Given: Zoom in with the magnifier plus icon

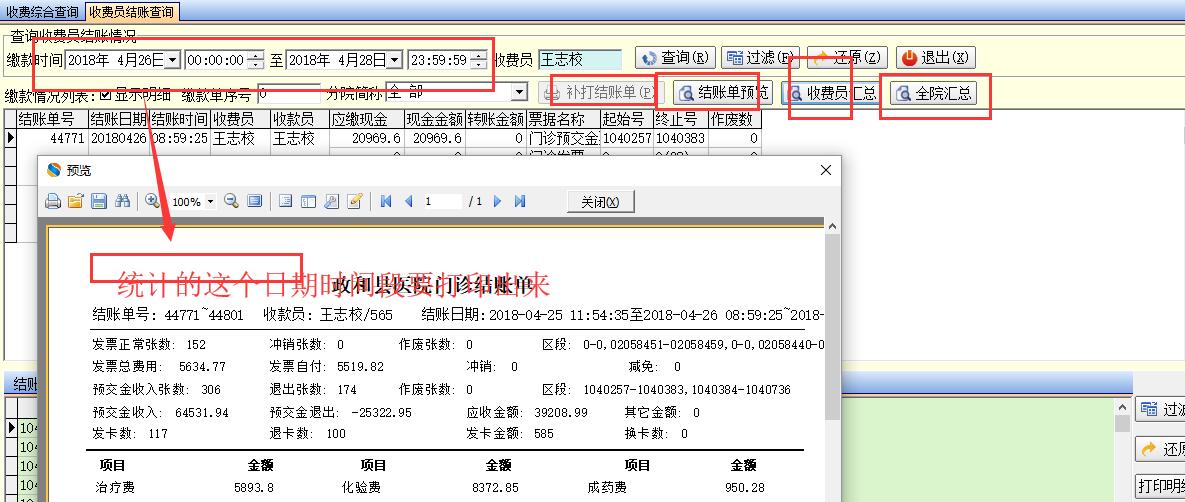Looking at the screenshot, I should coord(153,201).
